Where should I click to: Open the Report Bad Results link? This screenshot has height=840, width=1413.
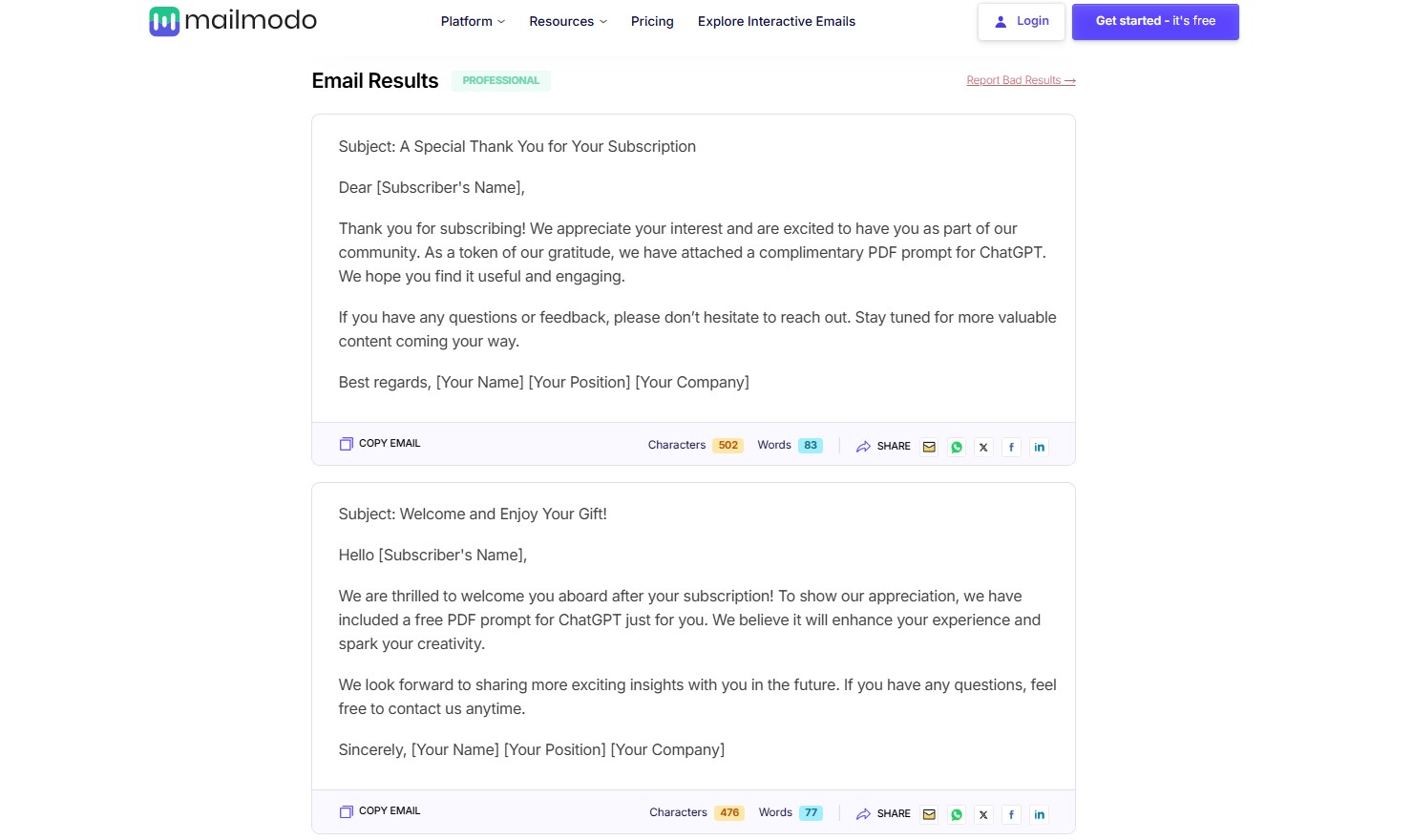1021,80
